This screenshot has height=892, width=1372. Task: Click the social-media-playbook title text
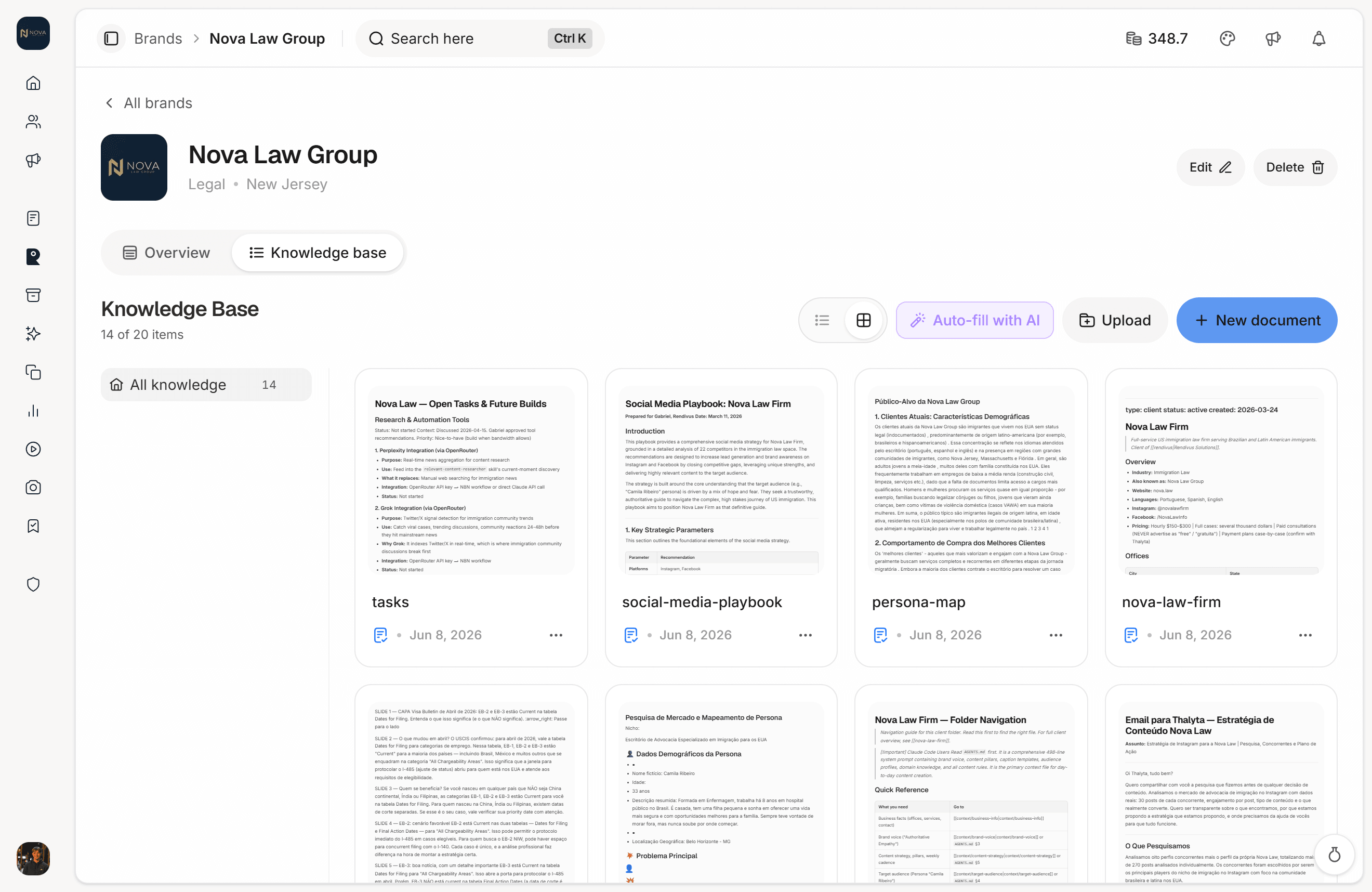702,602
